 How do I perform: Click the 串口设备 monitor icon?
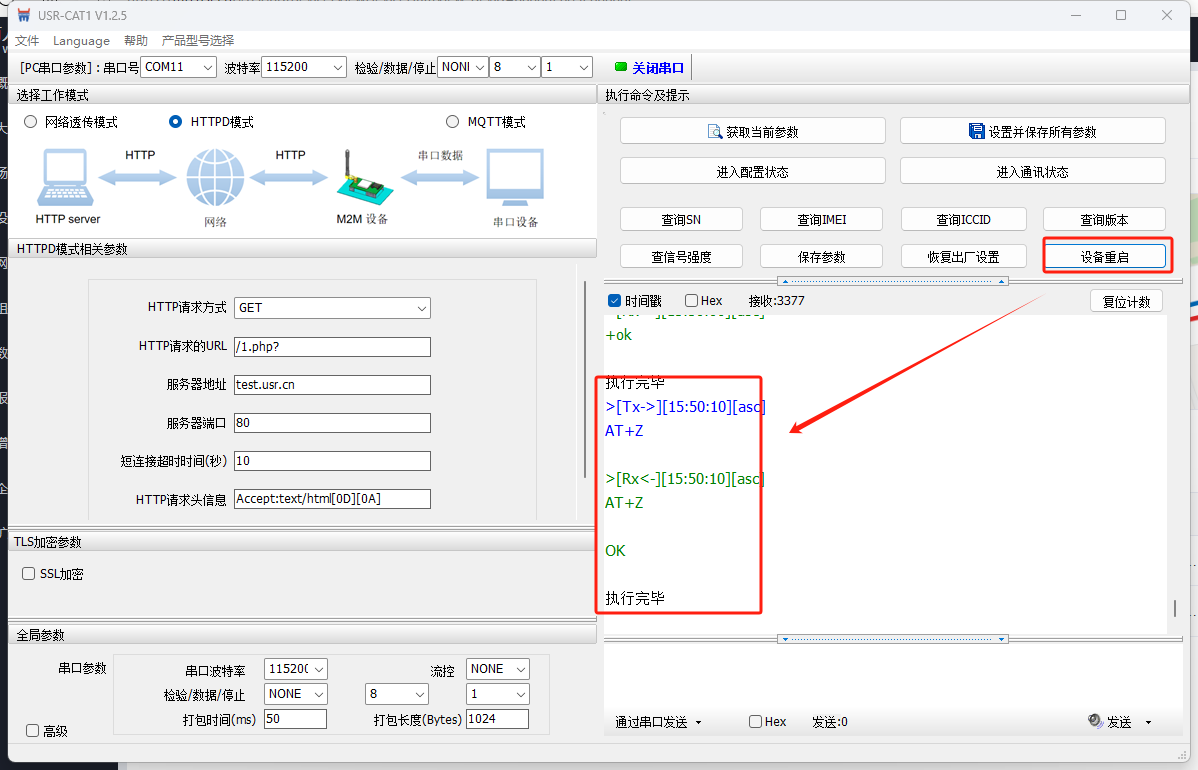(515, 178)
